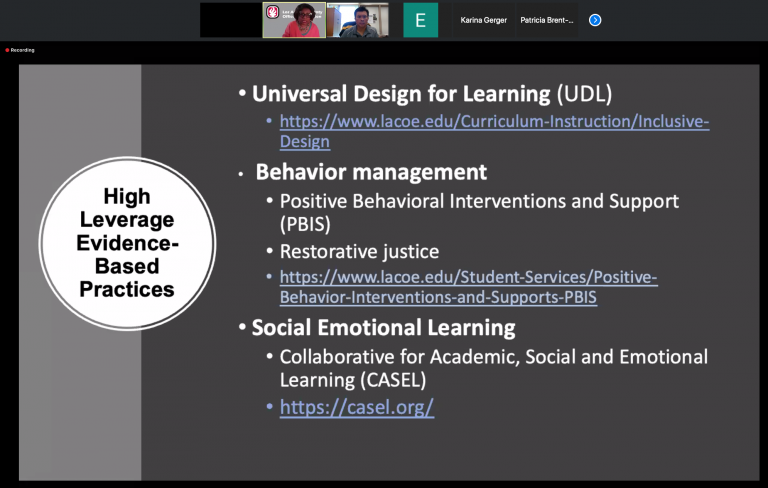Screen dimensions: 768x488
Task: Select the video thumbnail of man in yellow shirt
Action: pyautogui.click(x=358, y=20)
